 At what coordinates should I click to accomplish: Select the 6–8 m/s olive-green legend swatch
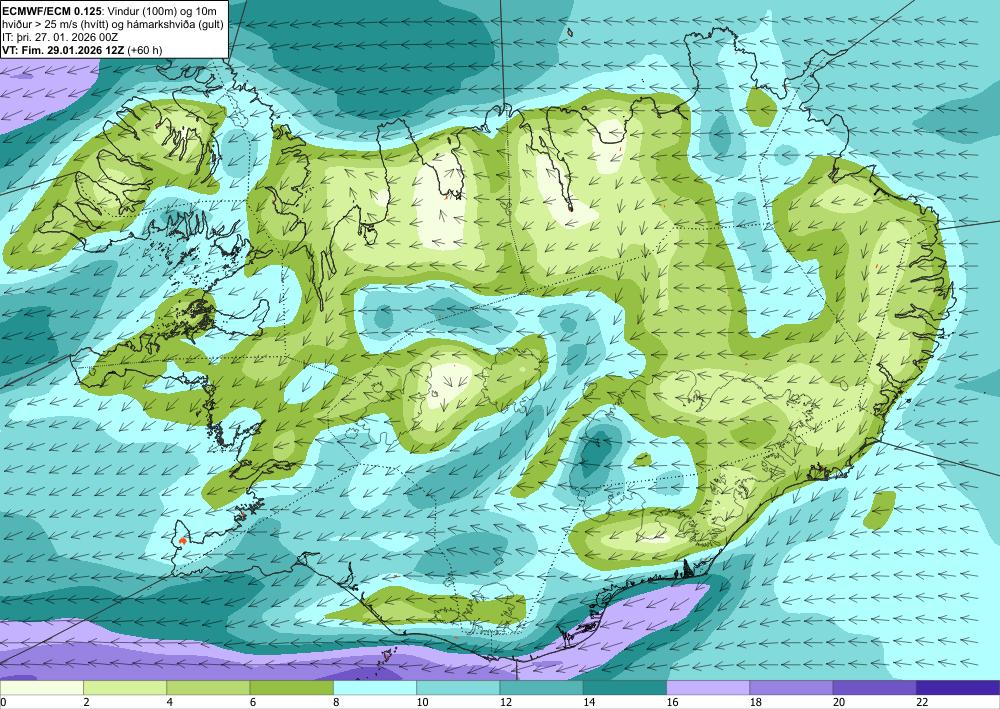point(291,688)
